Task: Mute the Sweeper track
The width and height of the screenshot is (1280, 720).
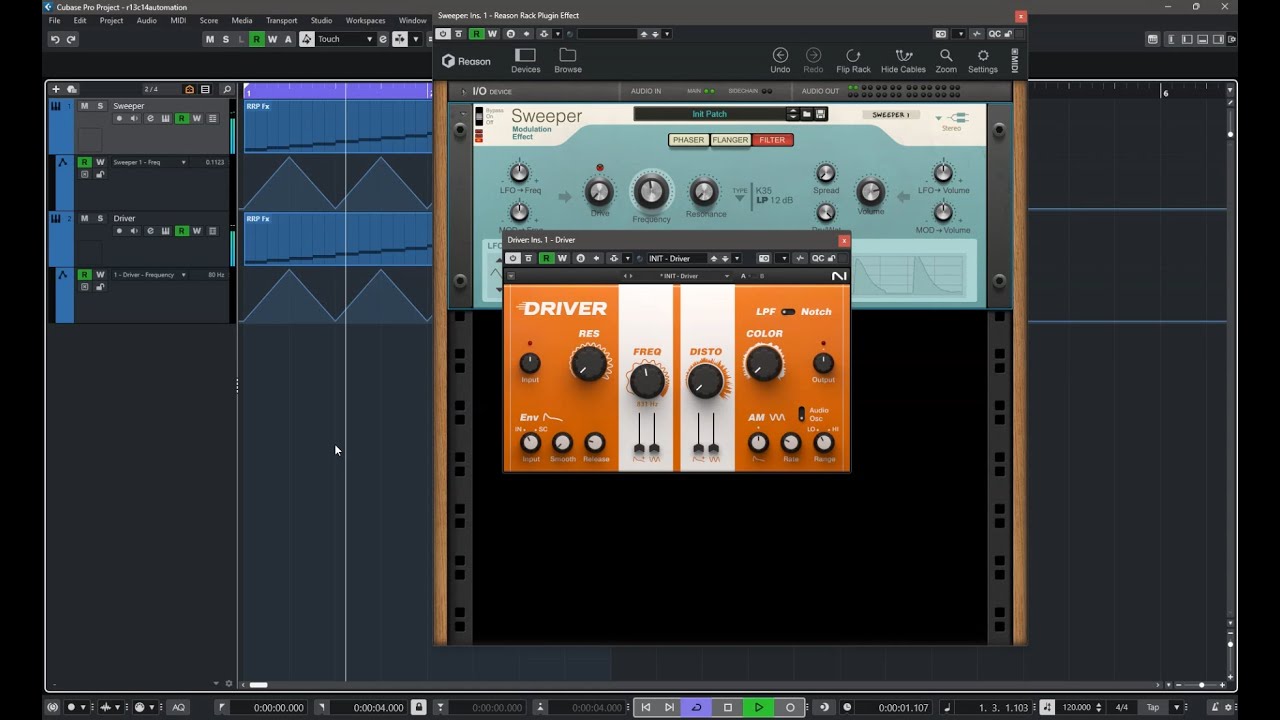Action: coord(84,106)
